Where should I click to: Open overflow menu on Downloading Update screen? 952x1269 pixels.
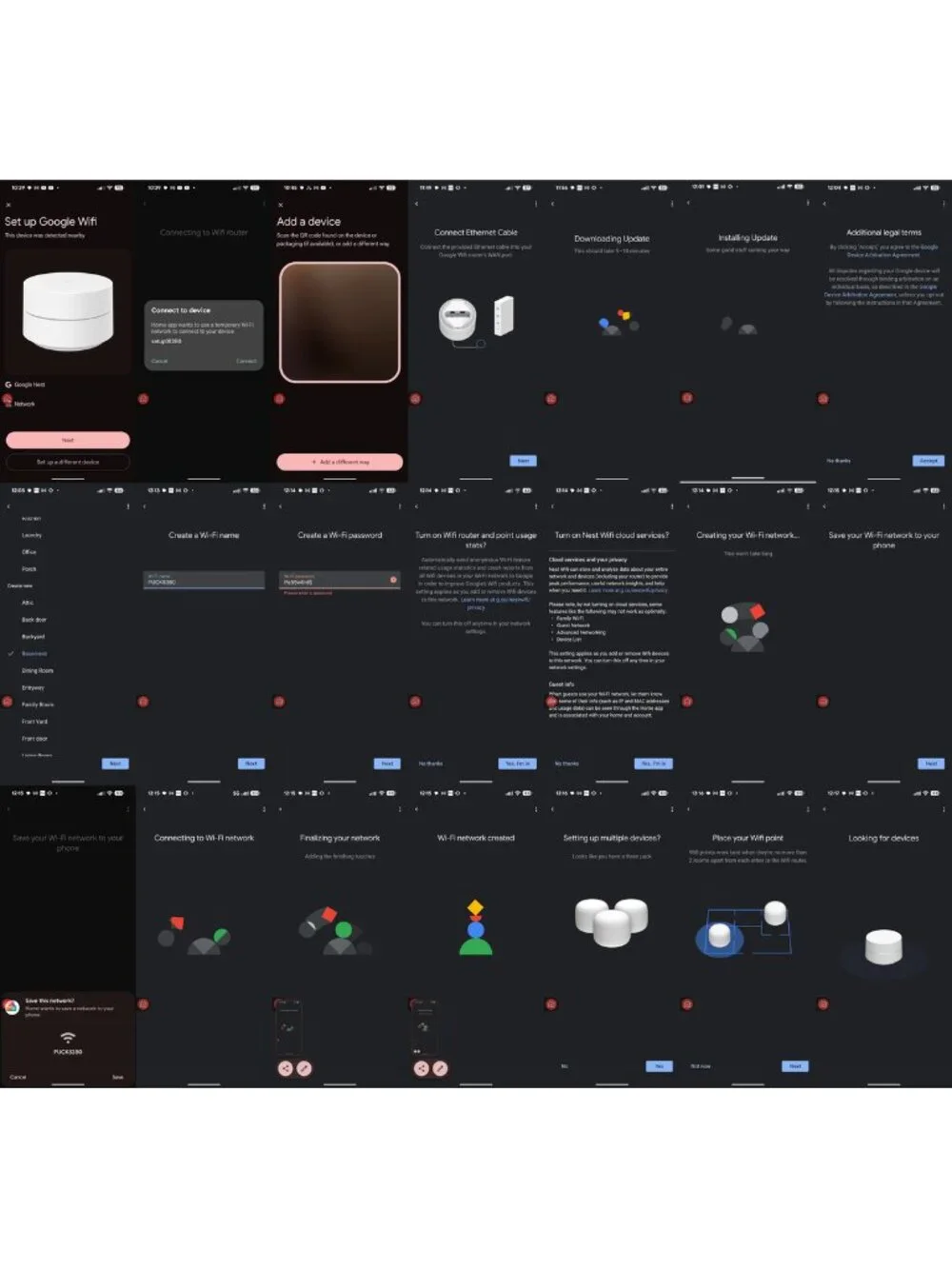coord(672,203)
